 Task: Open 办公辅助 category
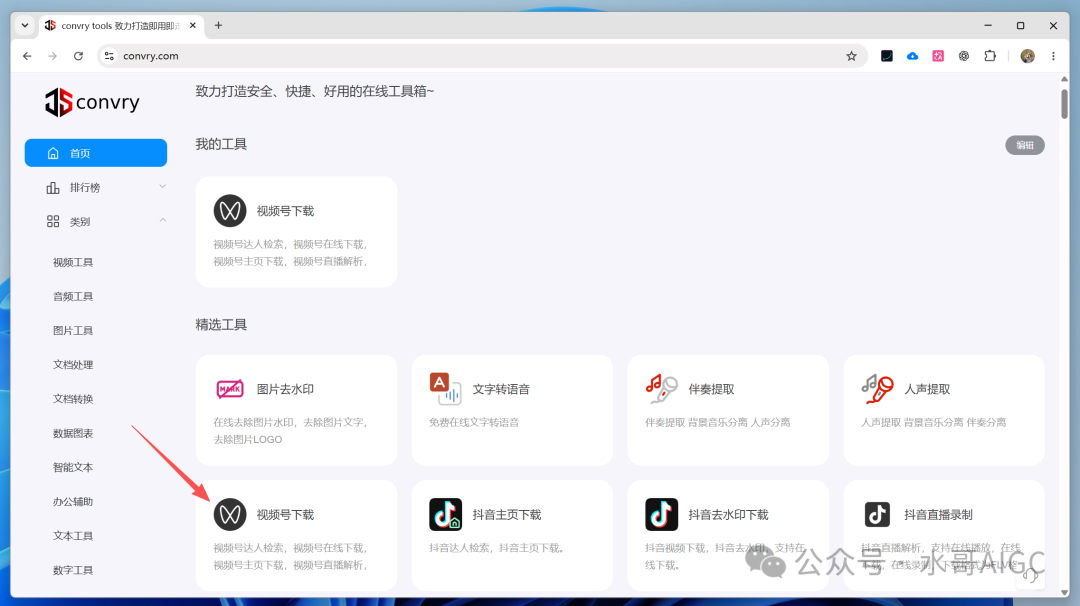73,501
